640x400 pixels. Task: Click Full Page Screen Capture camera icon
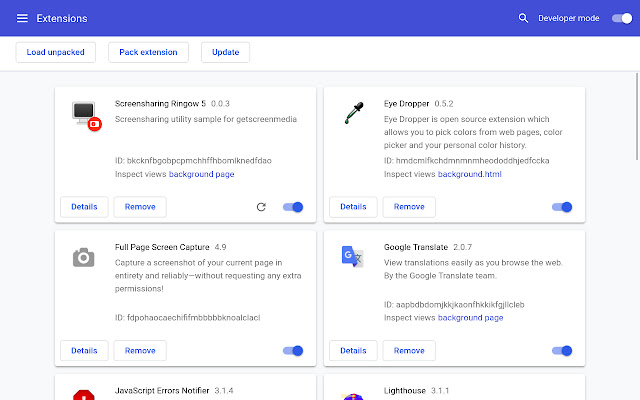pyautogui.click(x=83, y=257)
